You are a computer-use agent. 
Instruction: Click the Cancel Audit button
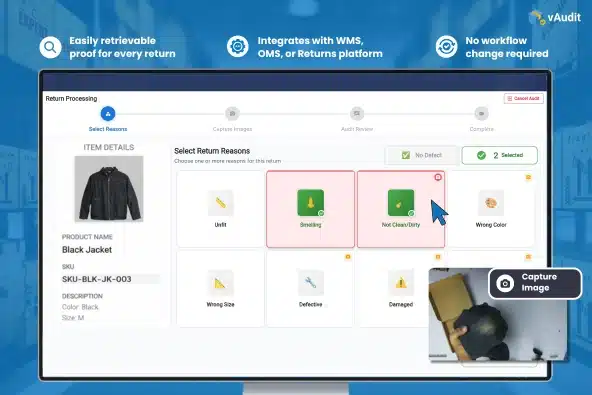524,99
